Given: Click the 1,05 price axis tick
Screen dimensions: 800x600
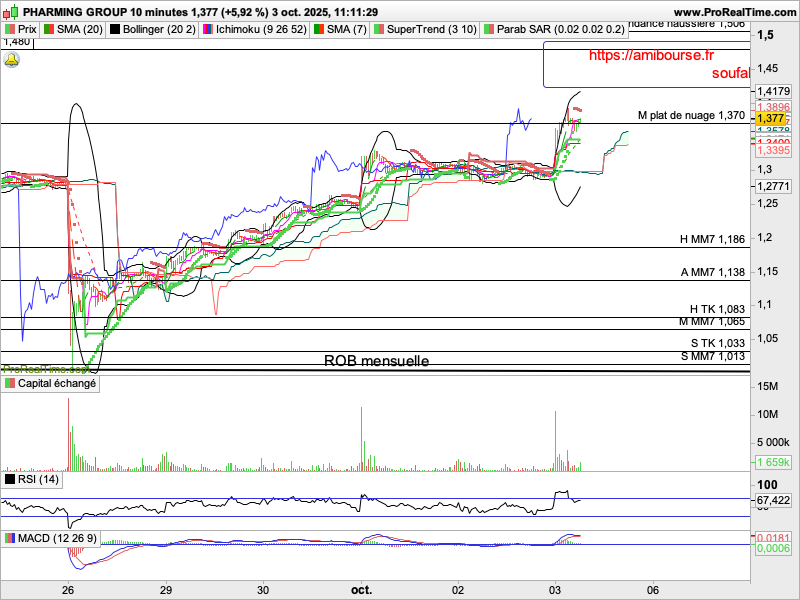Looking at the screenshot, I should tap(768, 338).
